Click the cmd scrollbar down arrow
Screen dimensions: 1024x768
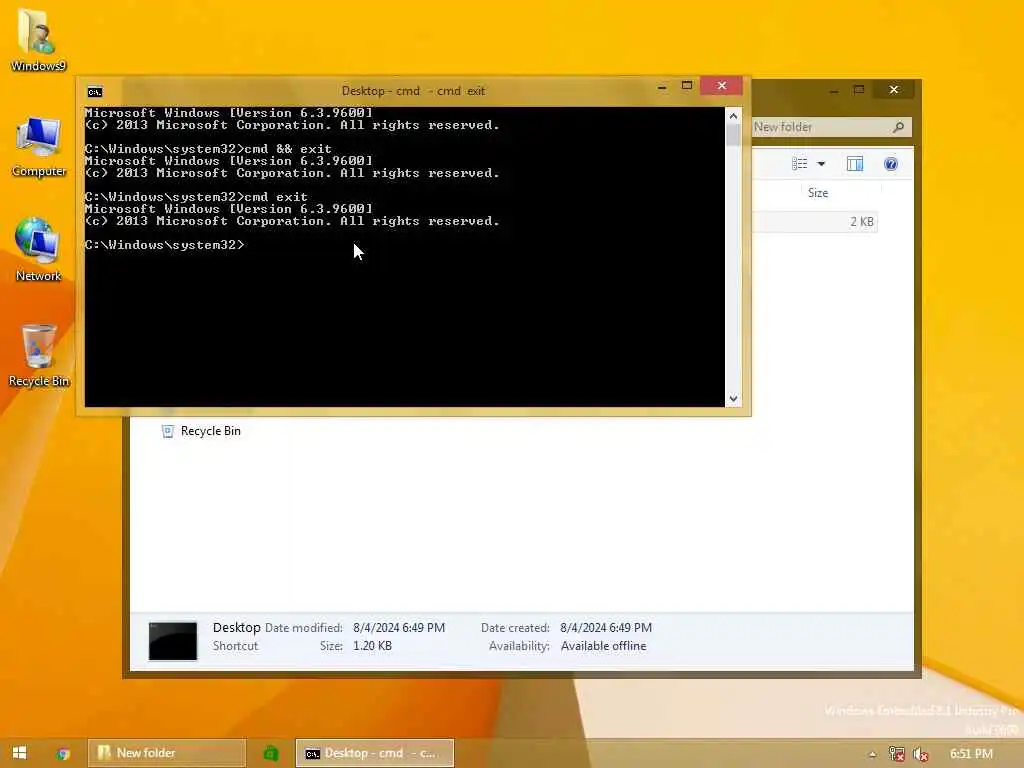tap(733, 398)
